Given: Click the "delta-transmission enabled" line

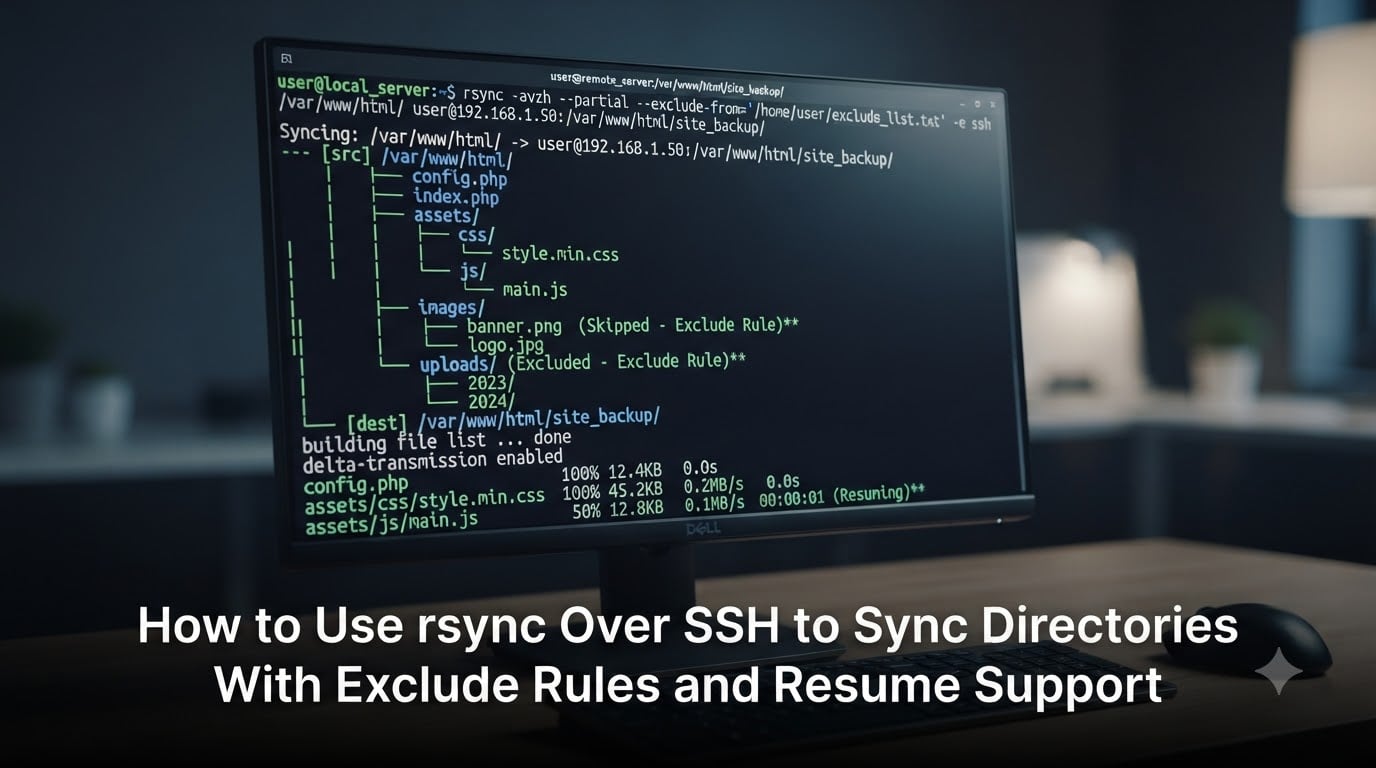Looking at the screenshot, I should point(432,461).
